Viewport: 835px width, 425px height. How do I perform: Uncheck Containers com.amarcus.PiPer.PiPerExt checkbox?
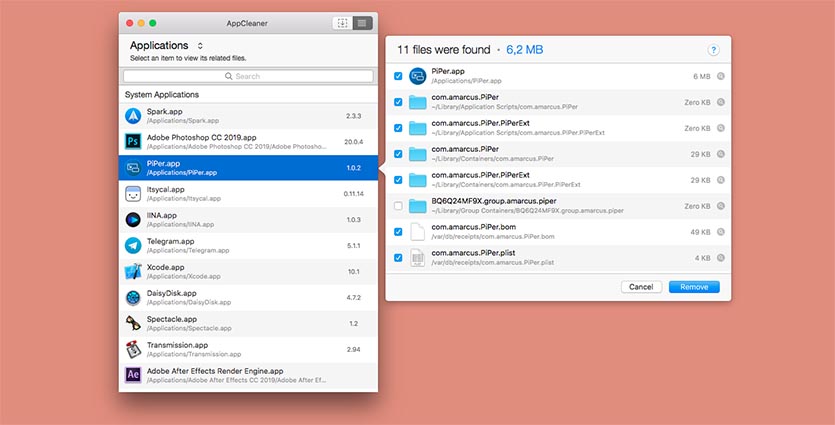[x=398, y=180]
